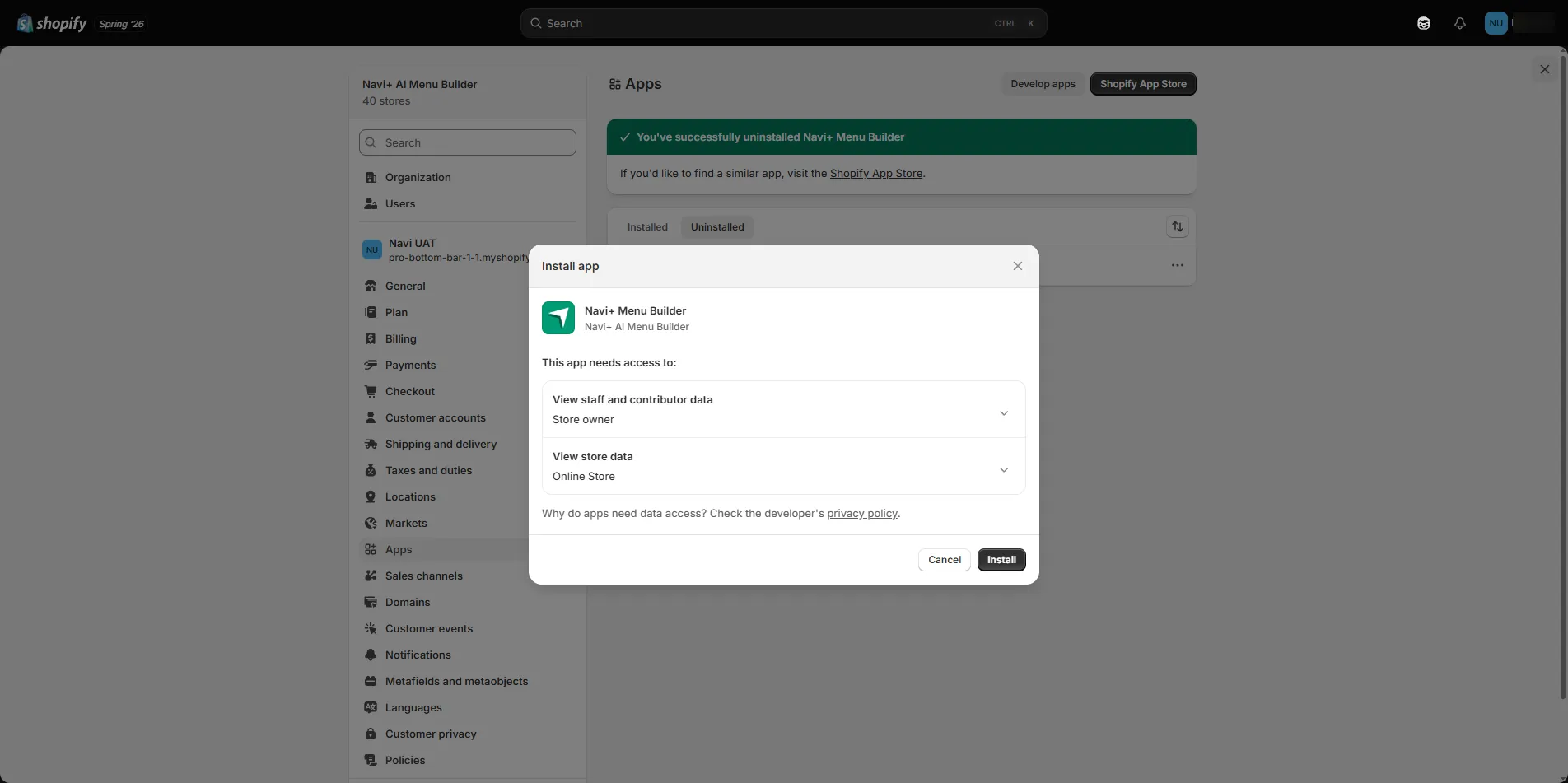Click the Apps grid icon in sidebar
Screen dimensions: 1568x783
(x=371, y=549)
